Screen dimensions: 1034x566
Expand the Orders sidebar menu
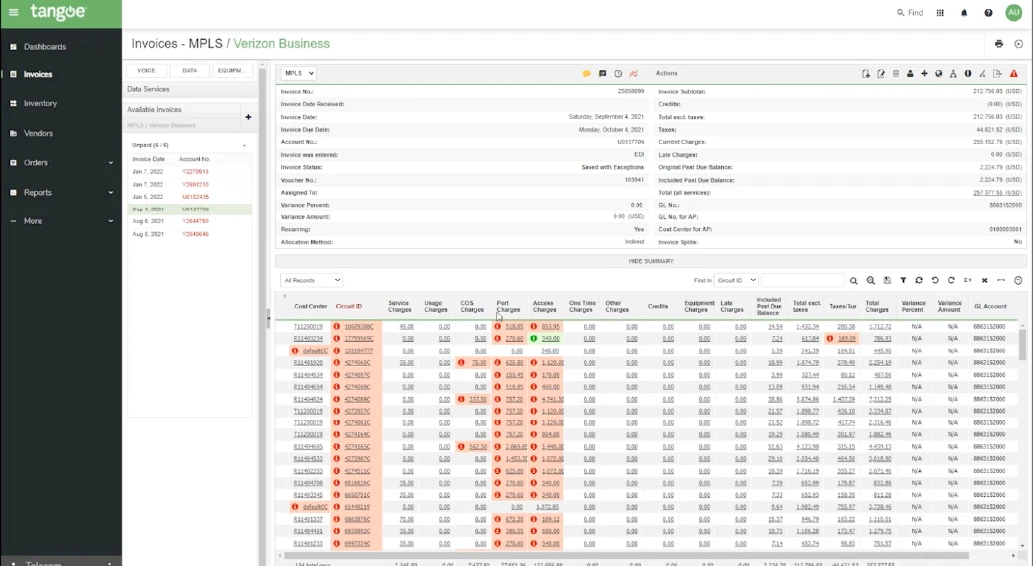(110, 163)
